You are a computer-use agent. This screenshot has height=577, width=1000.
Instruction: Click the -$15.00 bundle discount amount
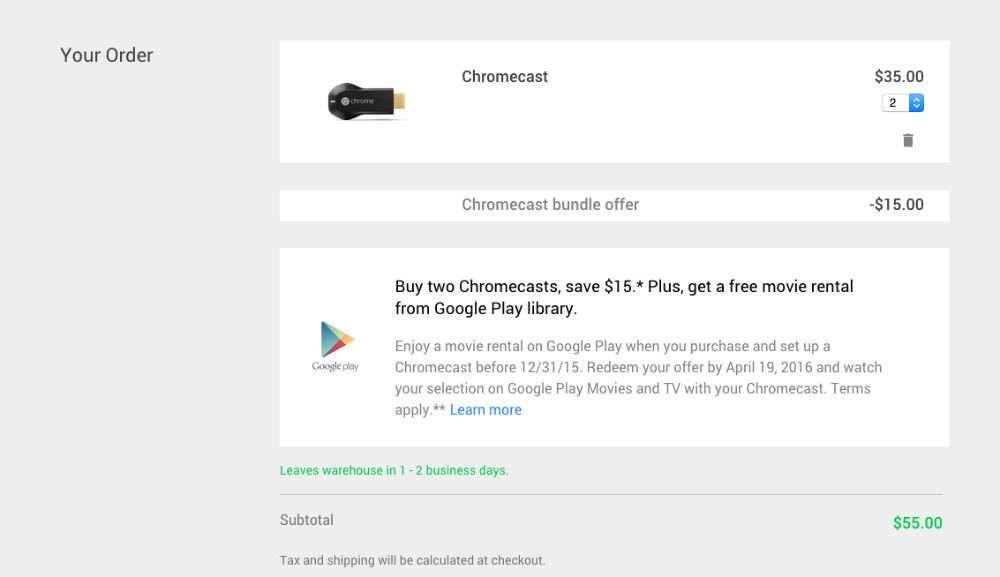[x=896, y=205]
